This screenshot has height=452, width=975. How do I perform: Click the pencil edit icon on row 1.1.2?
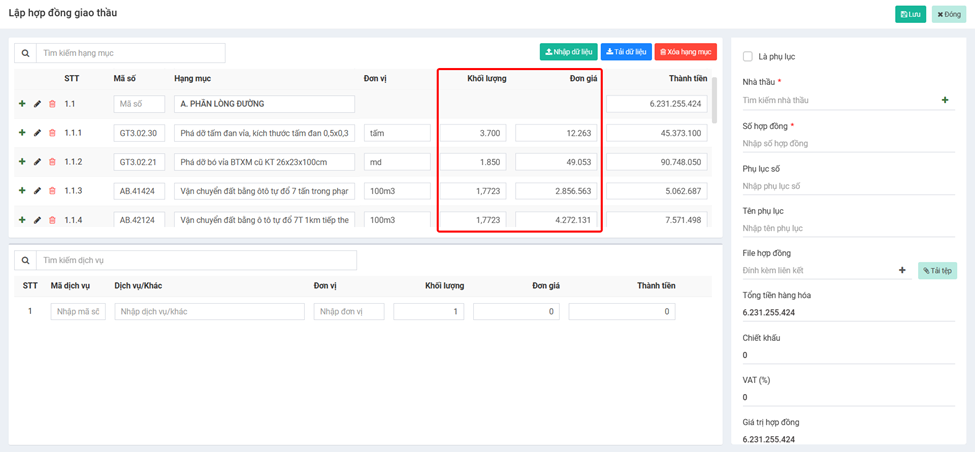click(37, 162)
